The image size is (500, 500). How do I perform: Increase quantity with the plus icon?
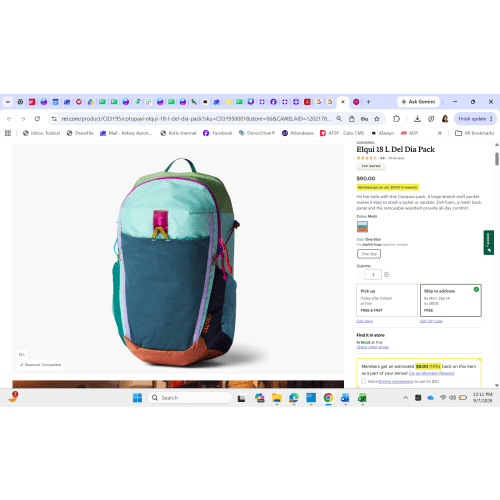click(387, 275)
